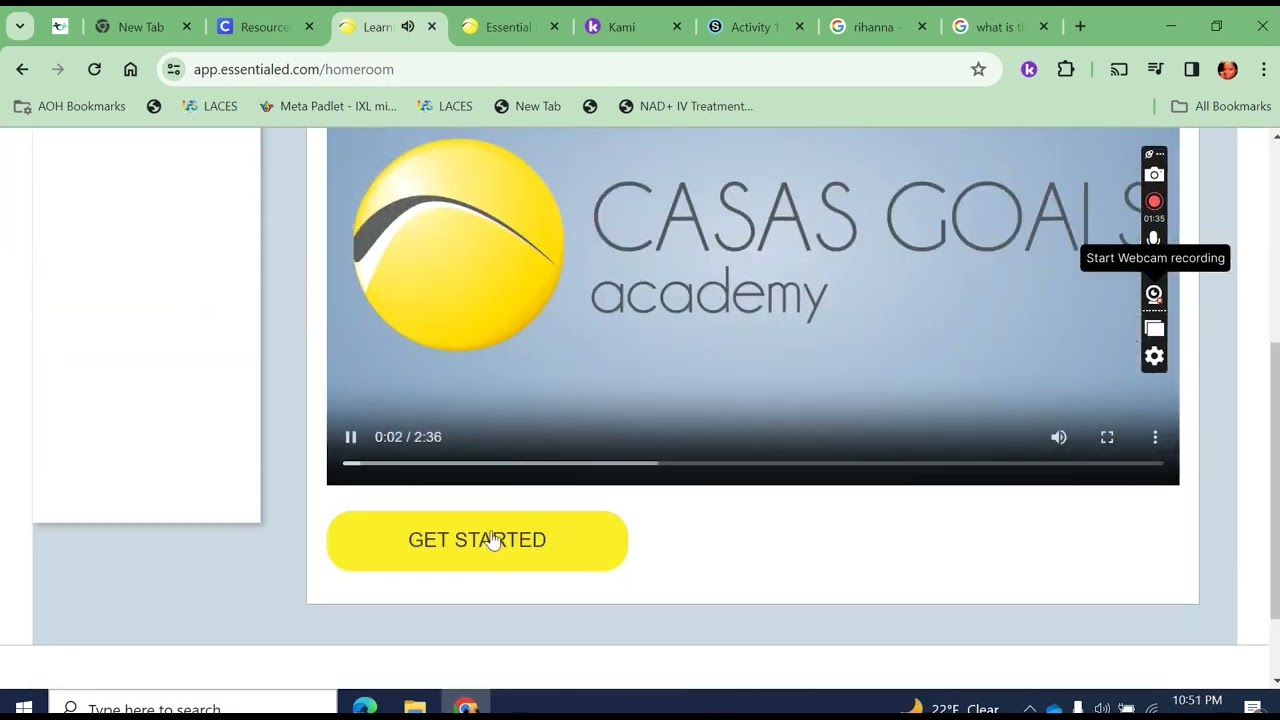
Task: Open the recorder windows/gallery icon
Action: click(1154, 328)
